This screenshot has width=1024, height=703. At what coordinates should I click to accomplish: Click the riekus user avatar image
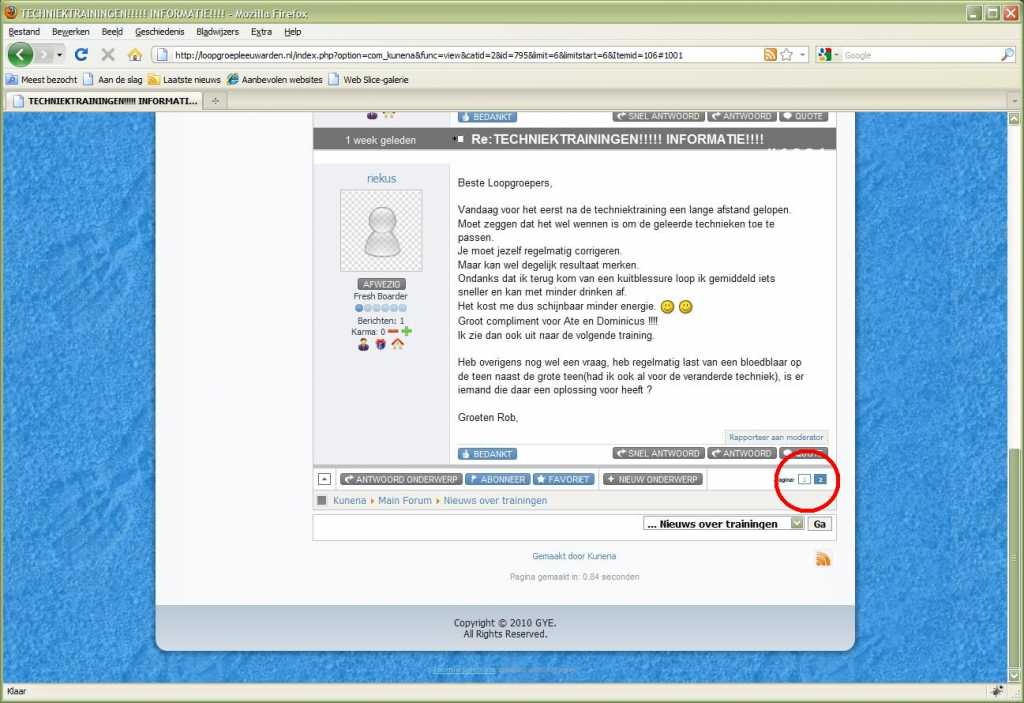[x=381, y=231]
